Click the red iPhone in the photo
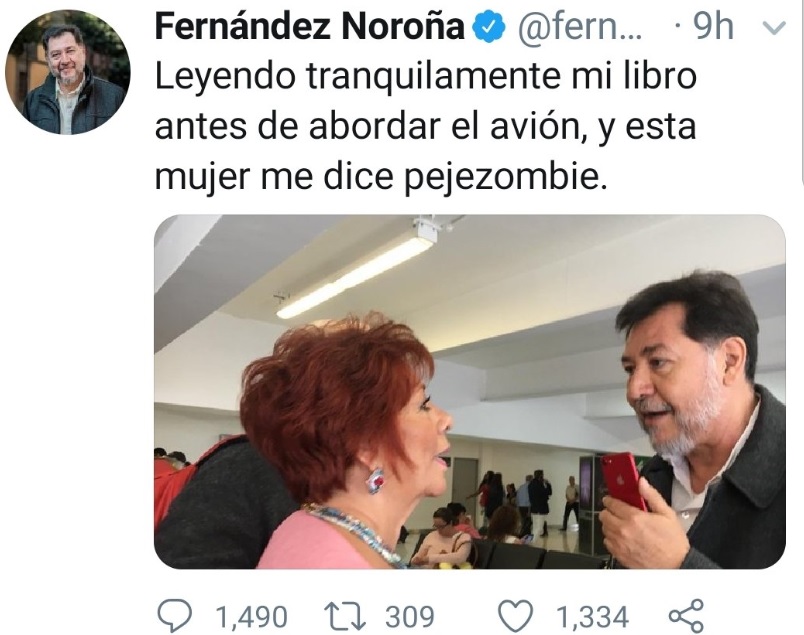The image size is (804, 635). (625, 481)
